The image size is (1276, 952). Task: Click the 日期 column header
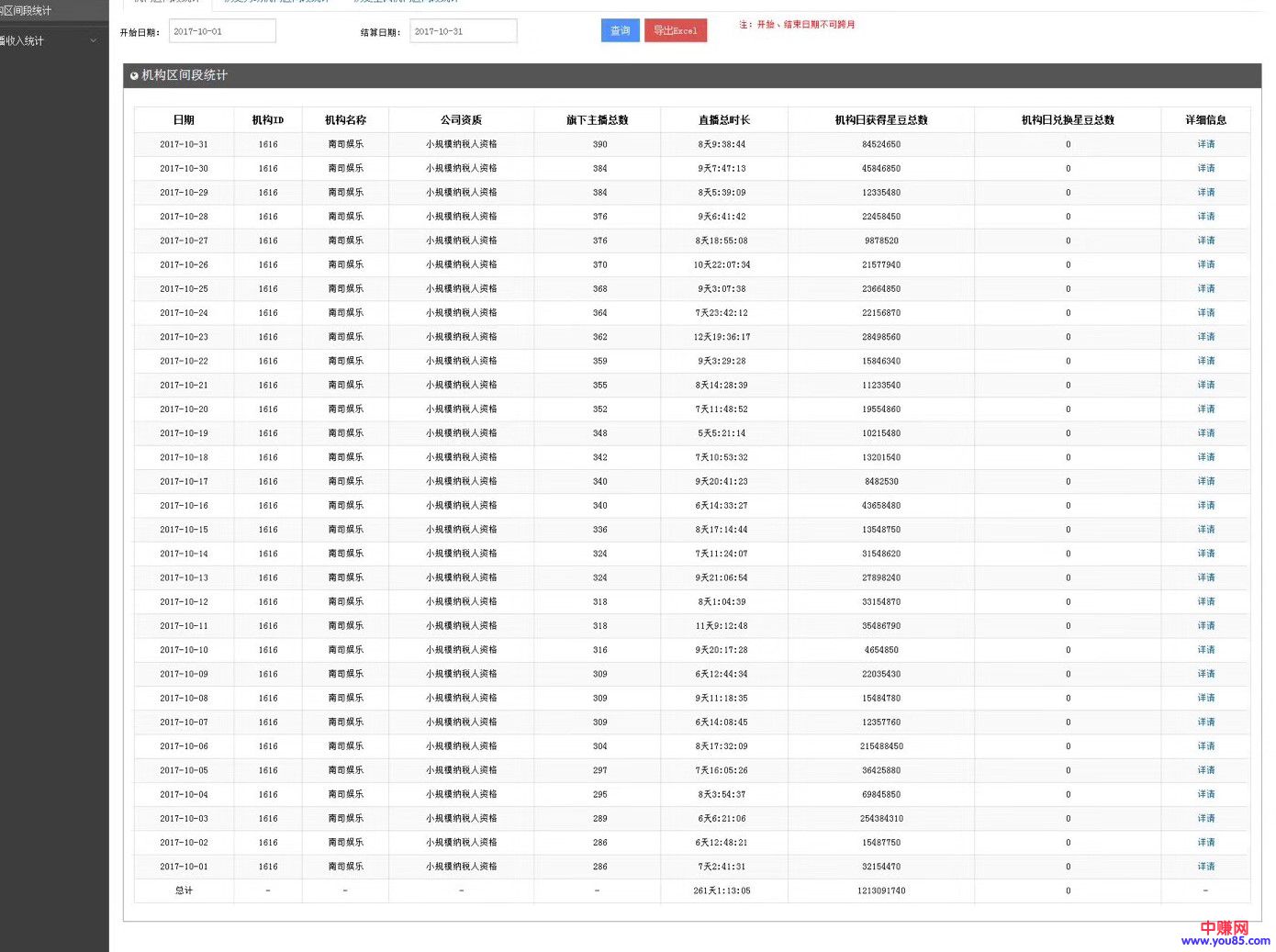[184, 120]
